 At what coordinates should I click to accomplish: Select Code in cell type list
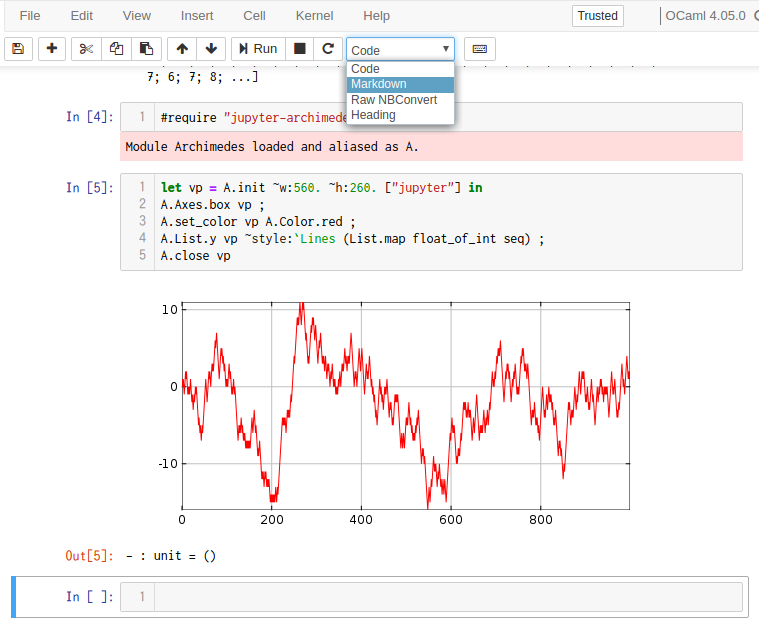(400, 69)
